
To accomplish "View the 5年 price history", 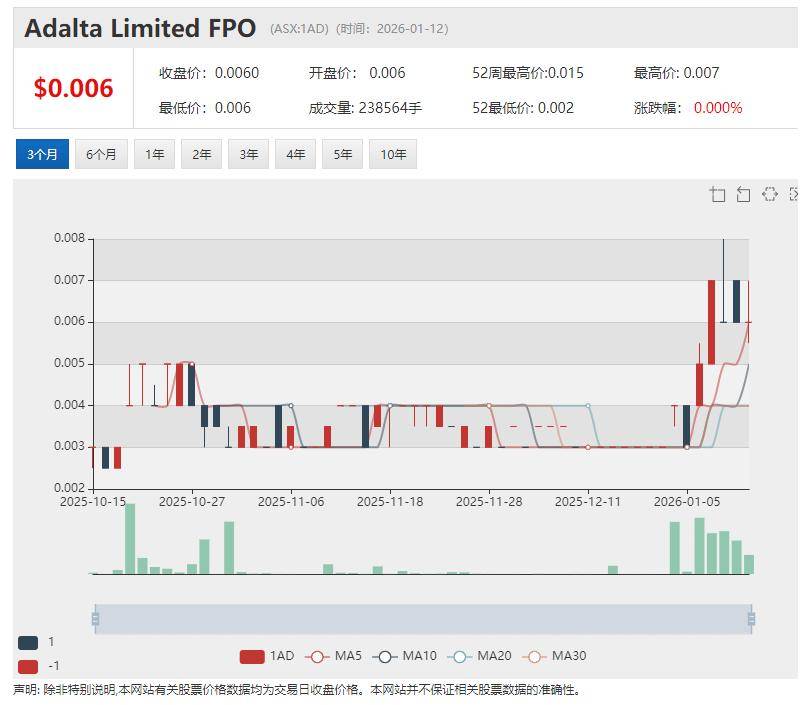I will pos(343,154).
